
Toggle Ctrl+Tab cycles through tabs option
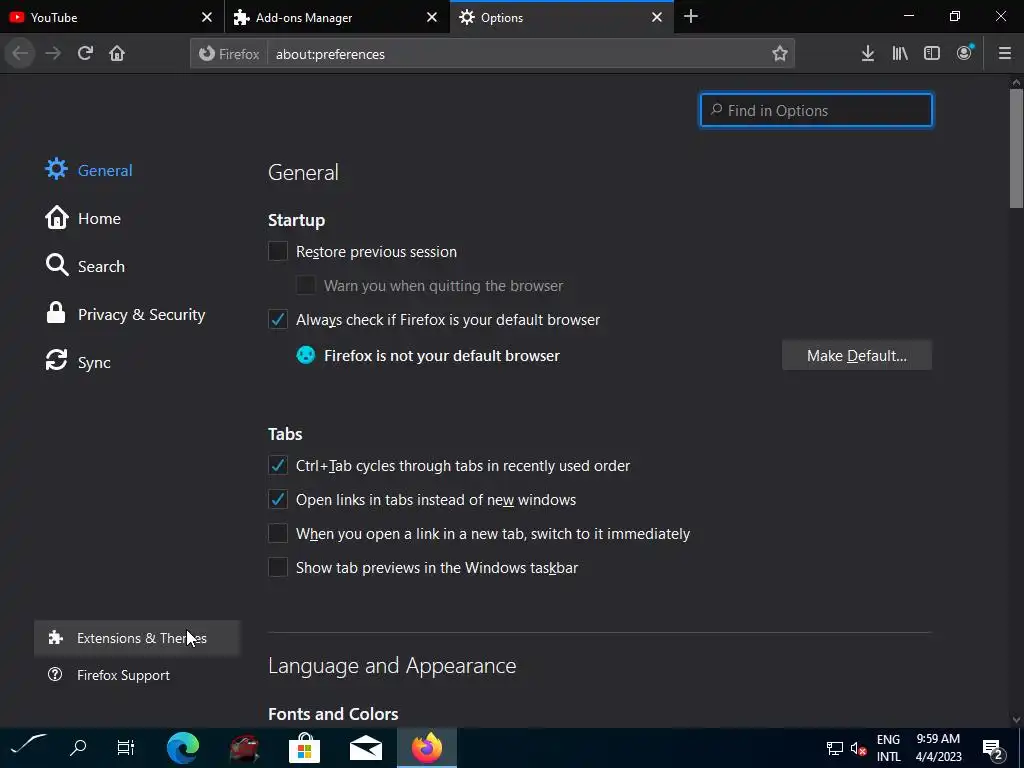[x=278, y=466]
